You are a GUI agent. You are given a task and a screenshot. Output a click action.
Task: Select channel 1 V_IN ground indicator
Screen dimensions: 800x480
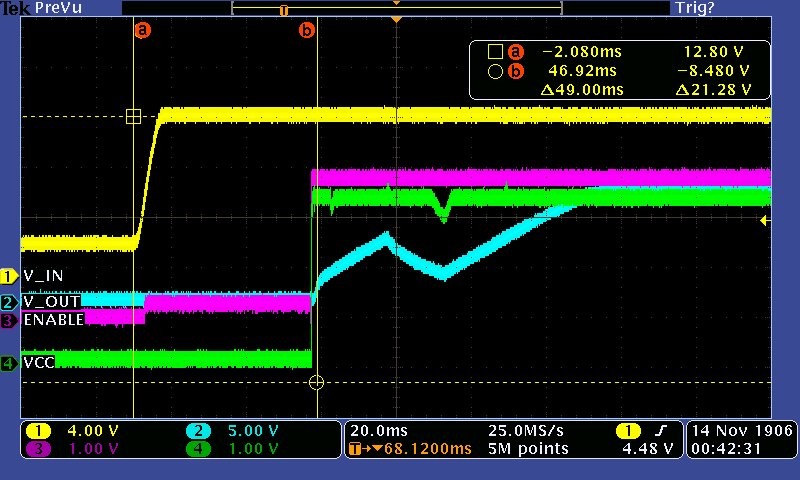point(8,276)
